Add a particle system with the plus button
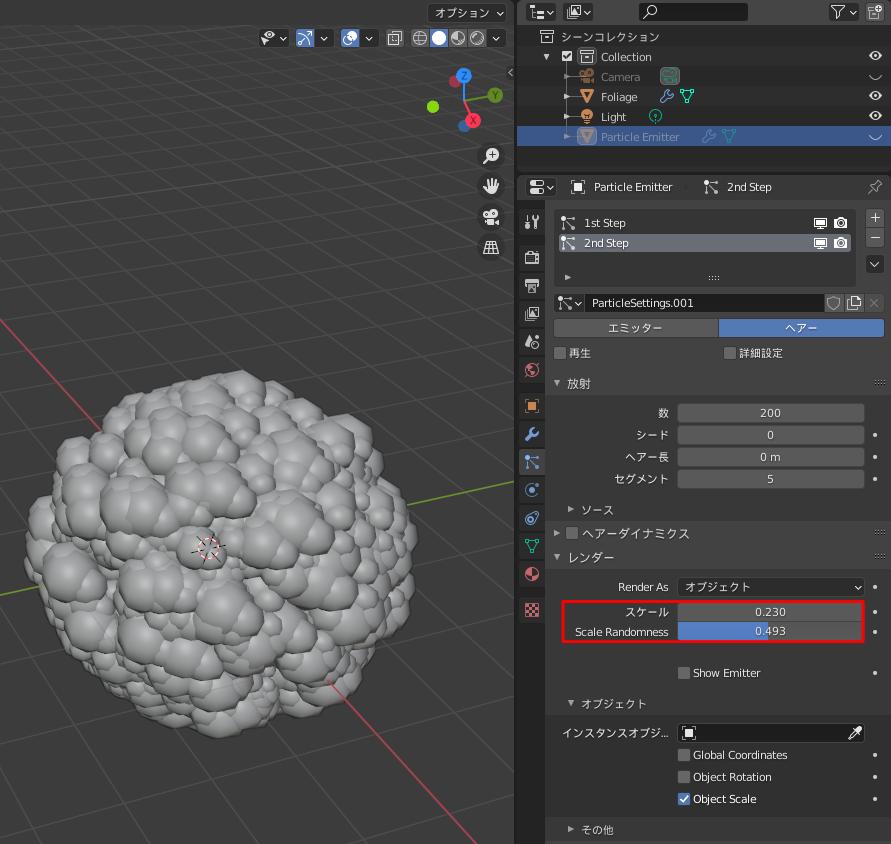891x844 pixels. (x=875, y=217)
